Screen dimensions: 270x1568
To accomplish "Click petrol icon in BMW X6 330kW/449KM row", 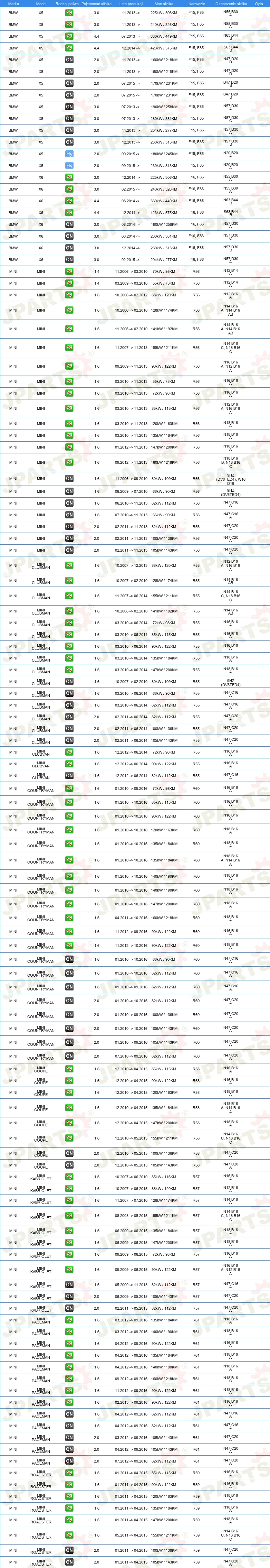I will pos(69,201).
